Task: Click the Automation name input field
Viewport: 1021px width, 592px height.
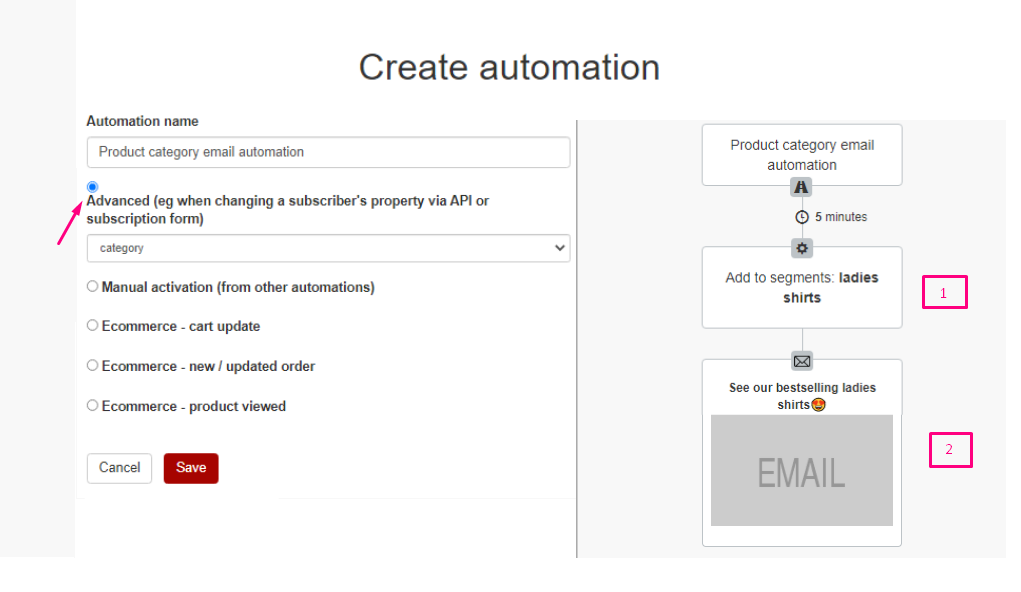Action: pos(328,152)
